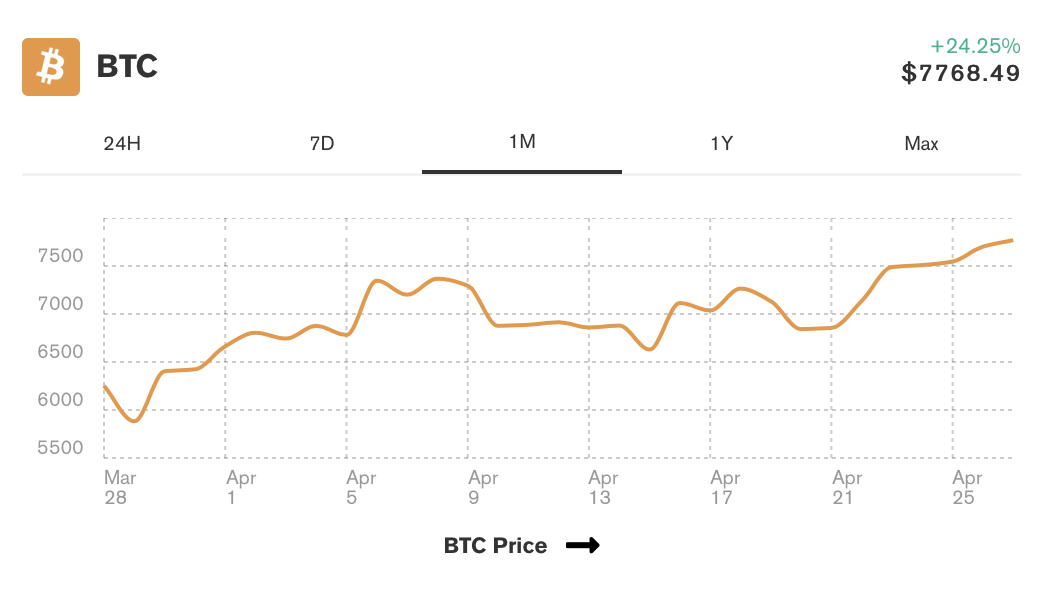Pick the Apr 13 axis marker
The width and height of the screenshot is (1050, 602).
tap(603, 487)
